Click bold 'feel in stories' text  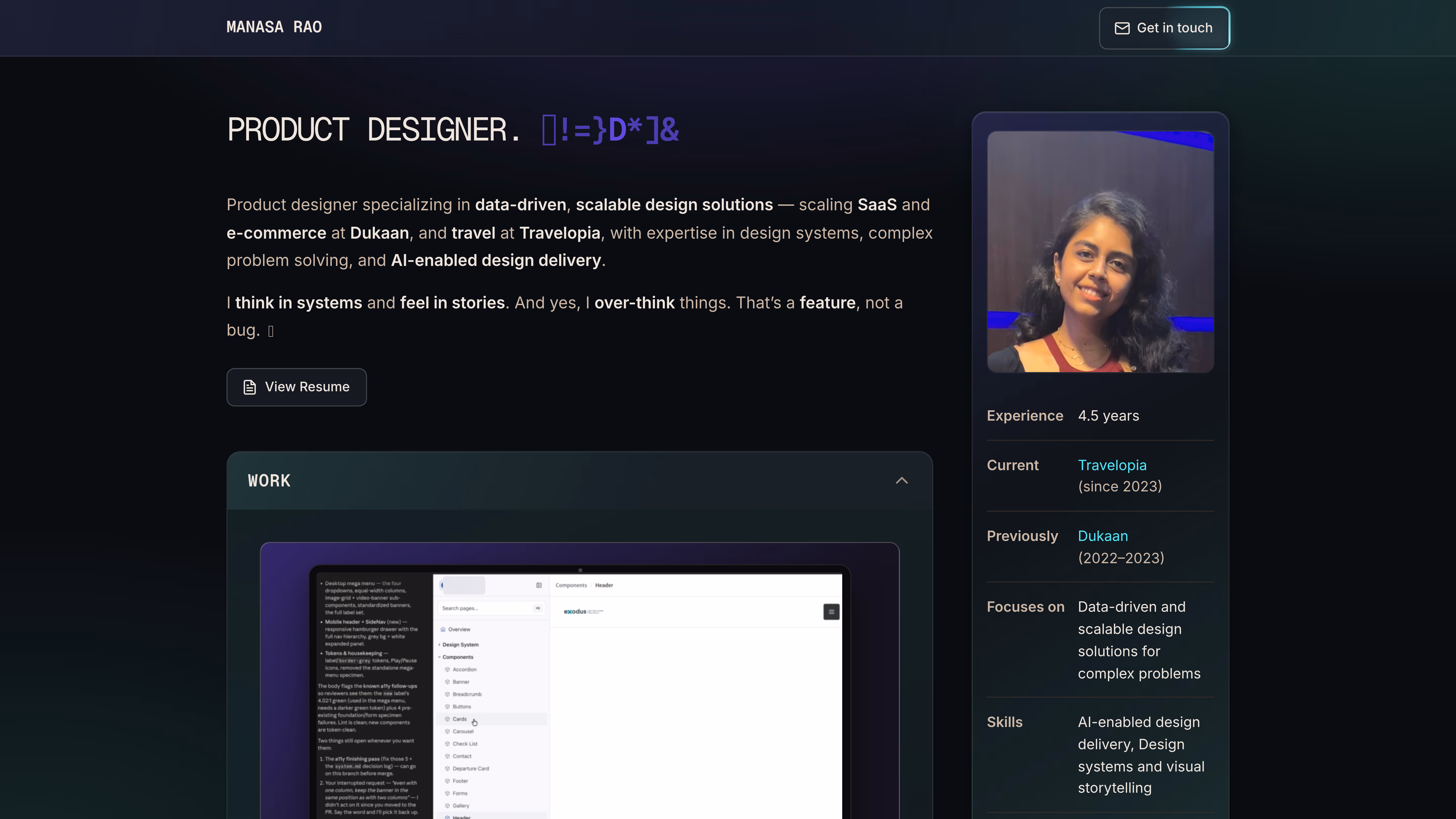point(452,303)
